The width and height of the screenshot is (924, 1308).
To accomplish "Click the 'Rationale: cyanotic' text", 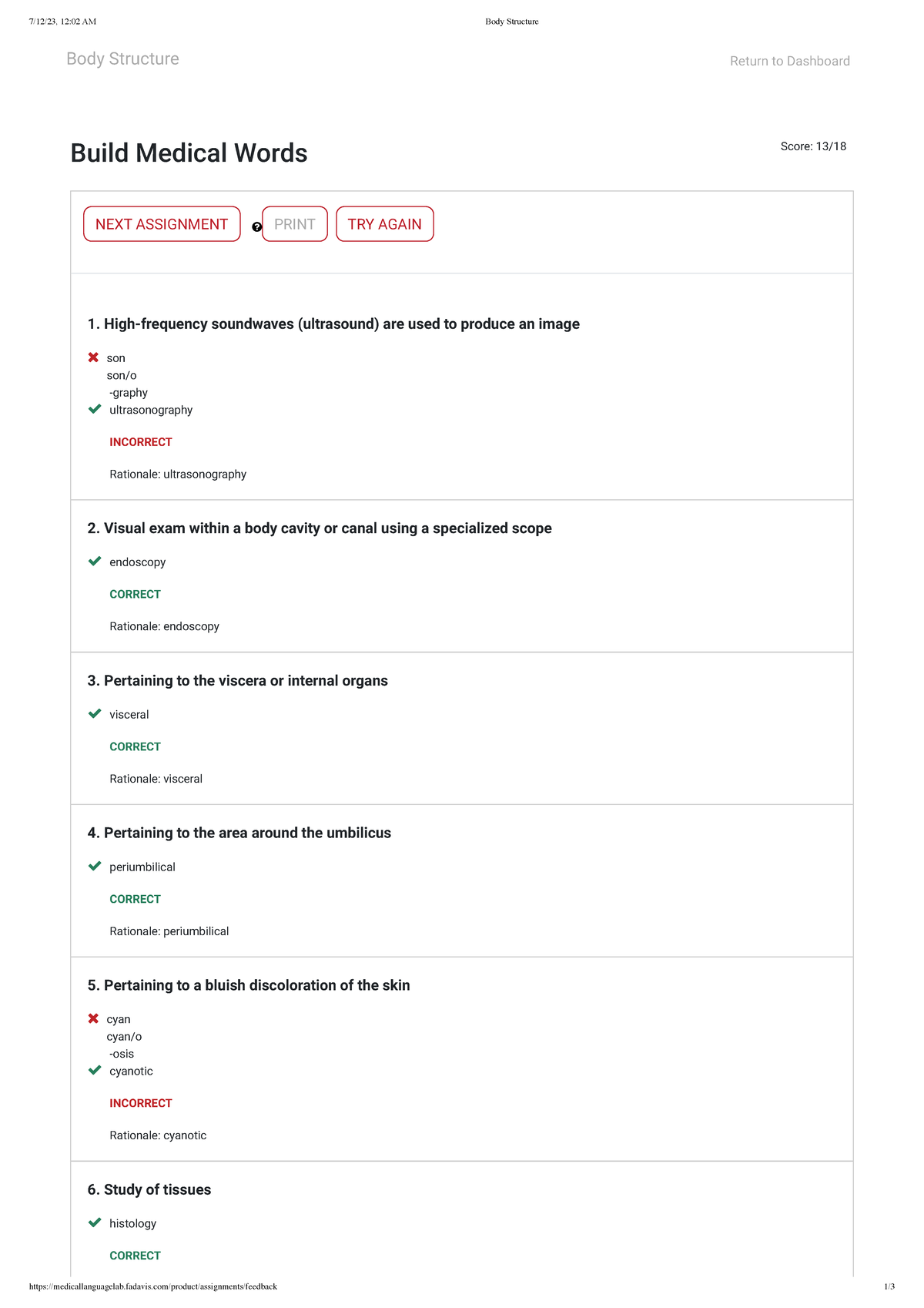I will point(158,1135).
